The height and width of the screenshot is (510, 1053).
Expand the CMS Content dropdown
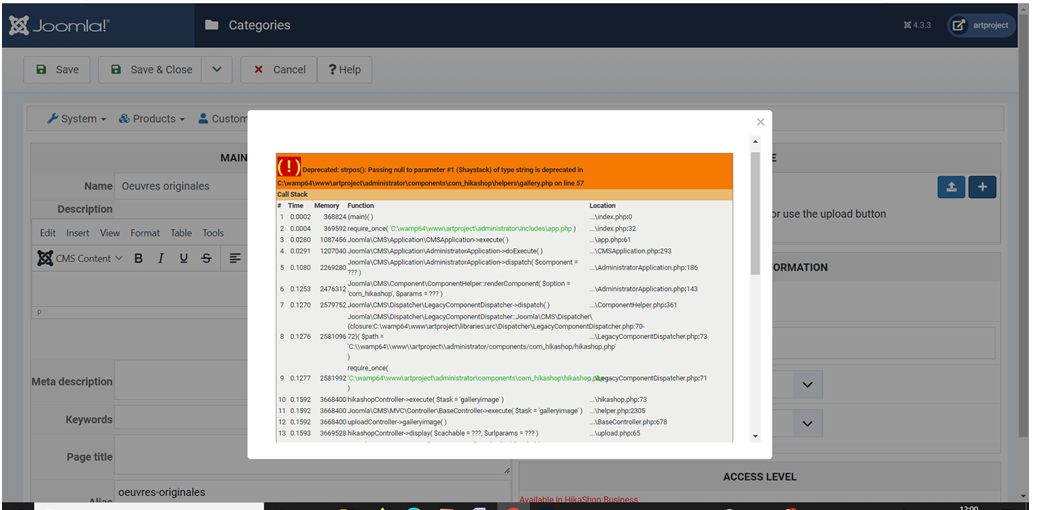80,258
